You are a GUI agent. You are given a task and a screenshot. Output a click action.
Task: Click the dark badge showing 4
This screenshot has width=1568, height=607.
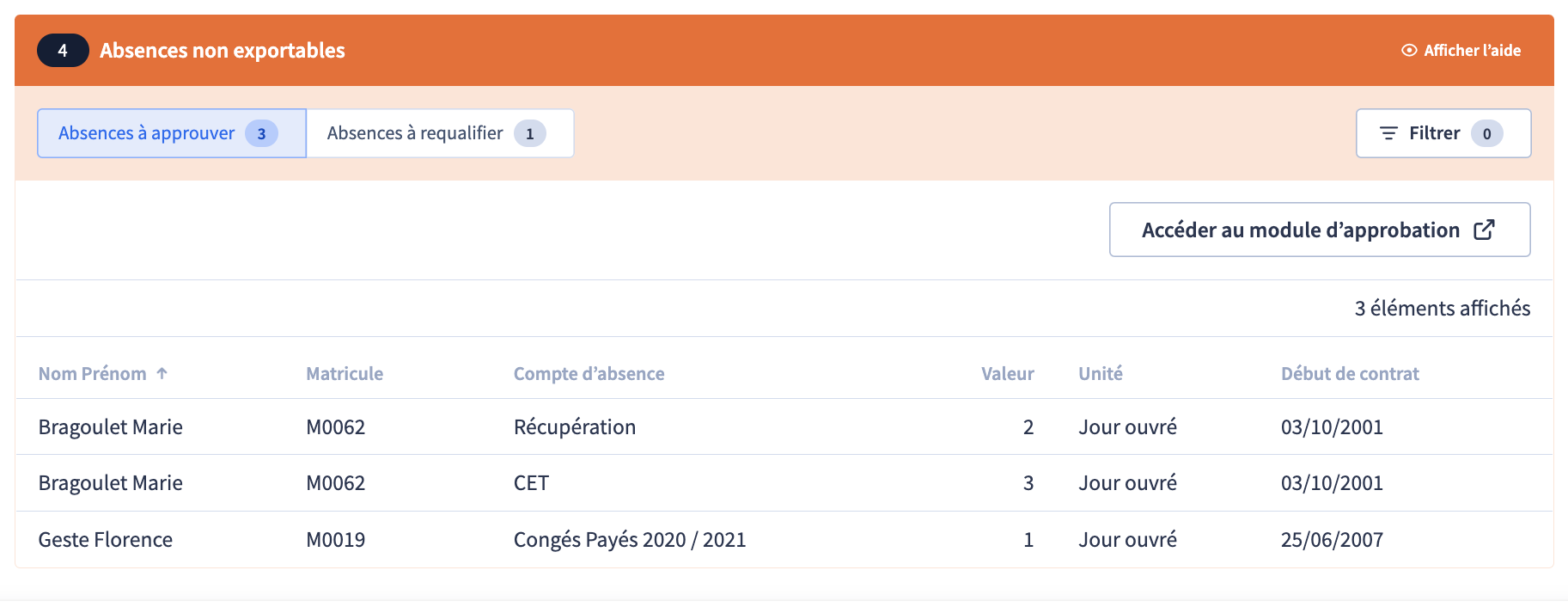(63, 51)
